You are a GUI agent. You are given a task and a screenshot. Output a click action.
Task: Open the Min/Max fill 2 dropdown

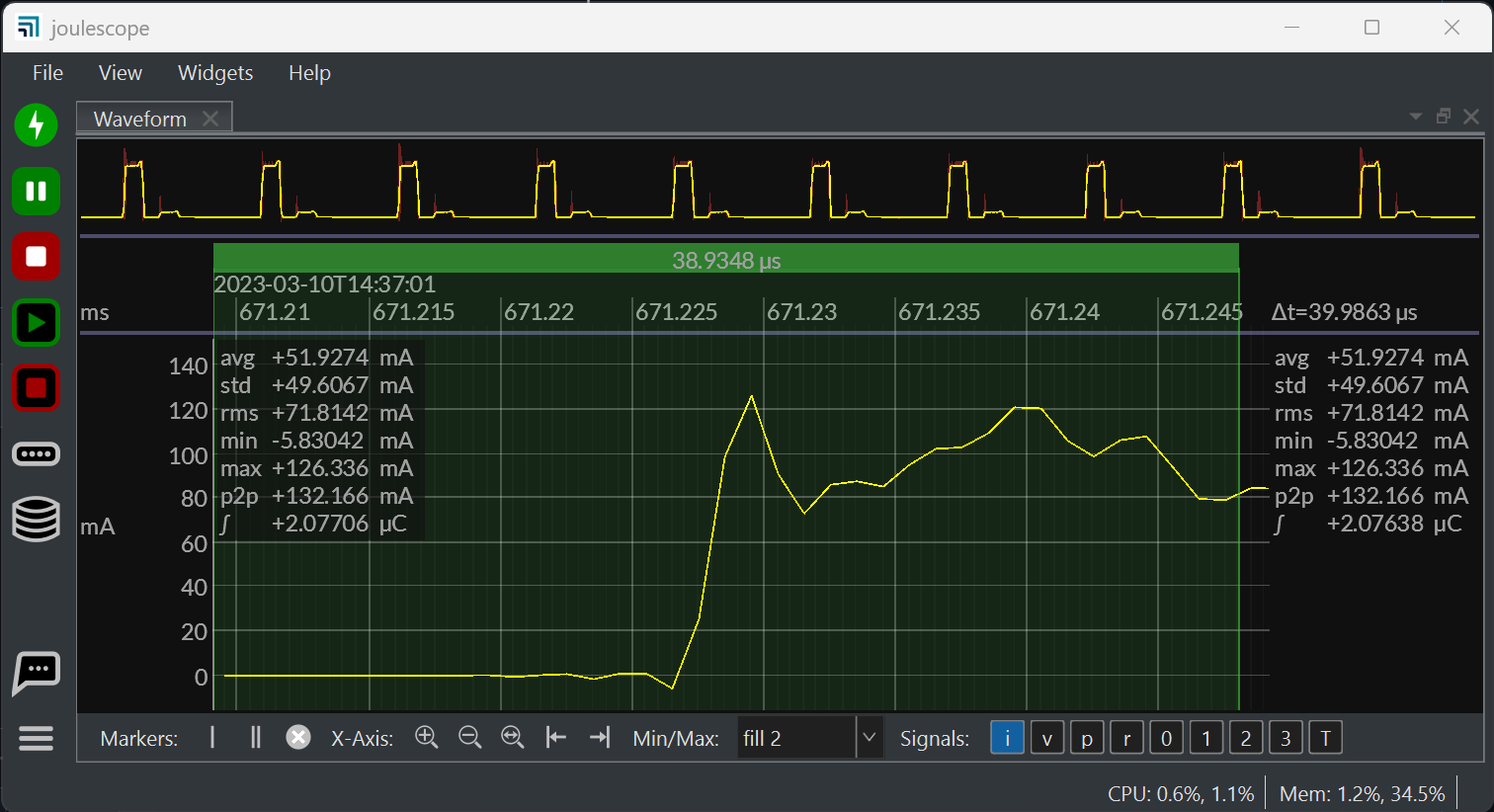[x=869, y=737]
